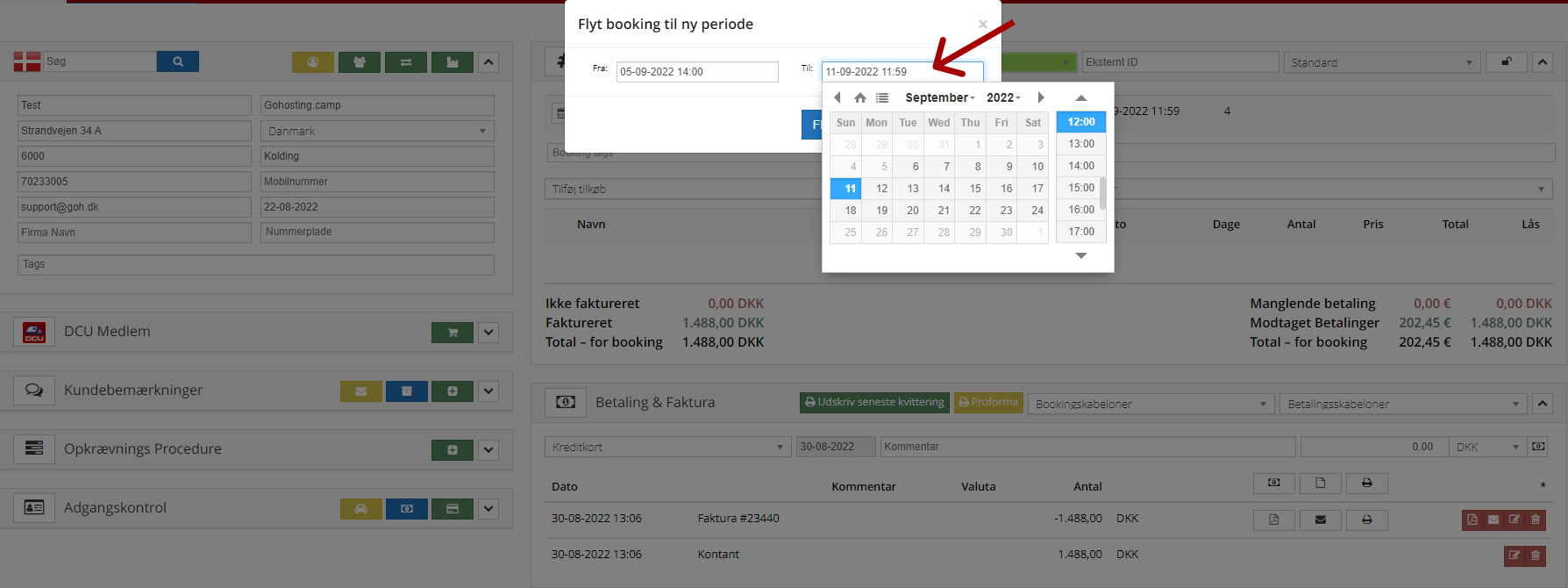
Task: Select September 15 in the calendar
Action: pos(975,189)
